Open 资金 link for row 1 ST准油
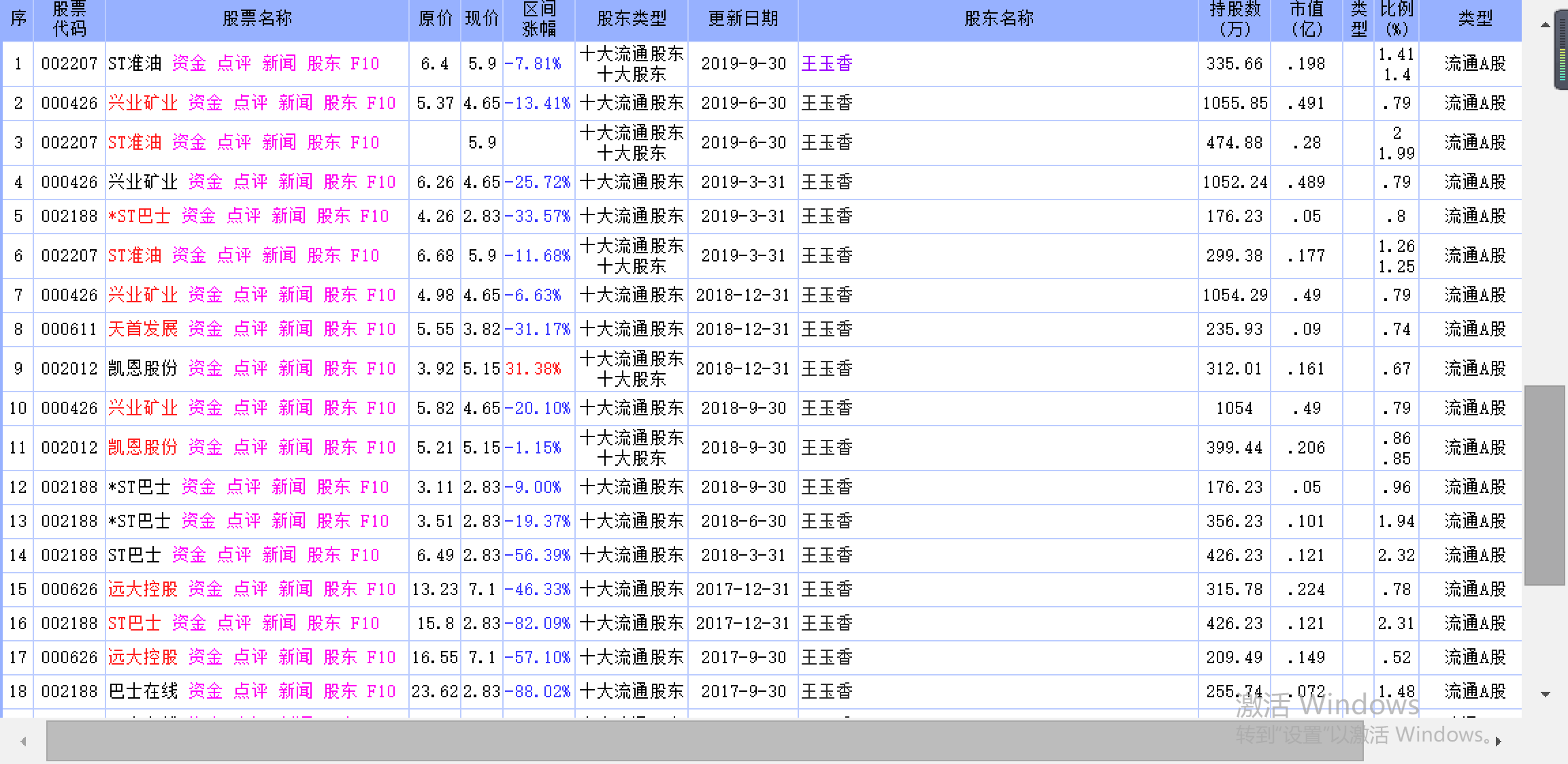This screenshot has width=1568, height=764. (x=189, y=64)
